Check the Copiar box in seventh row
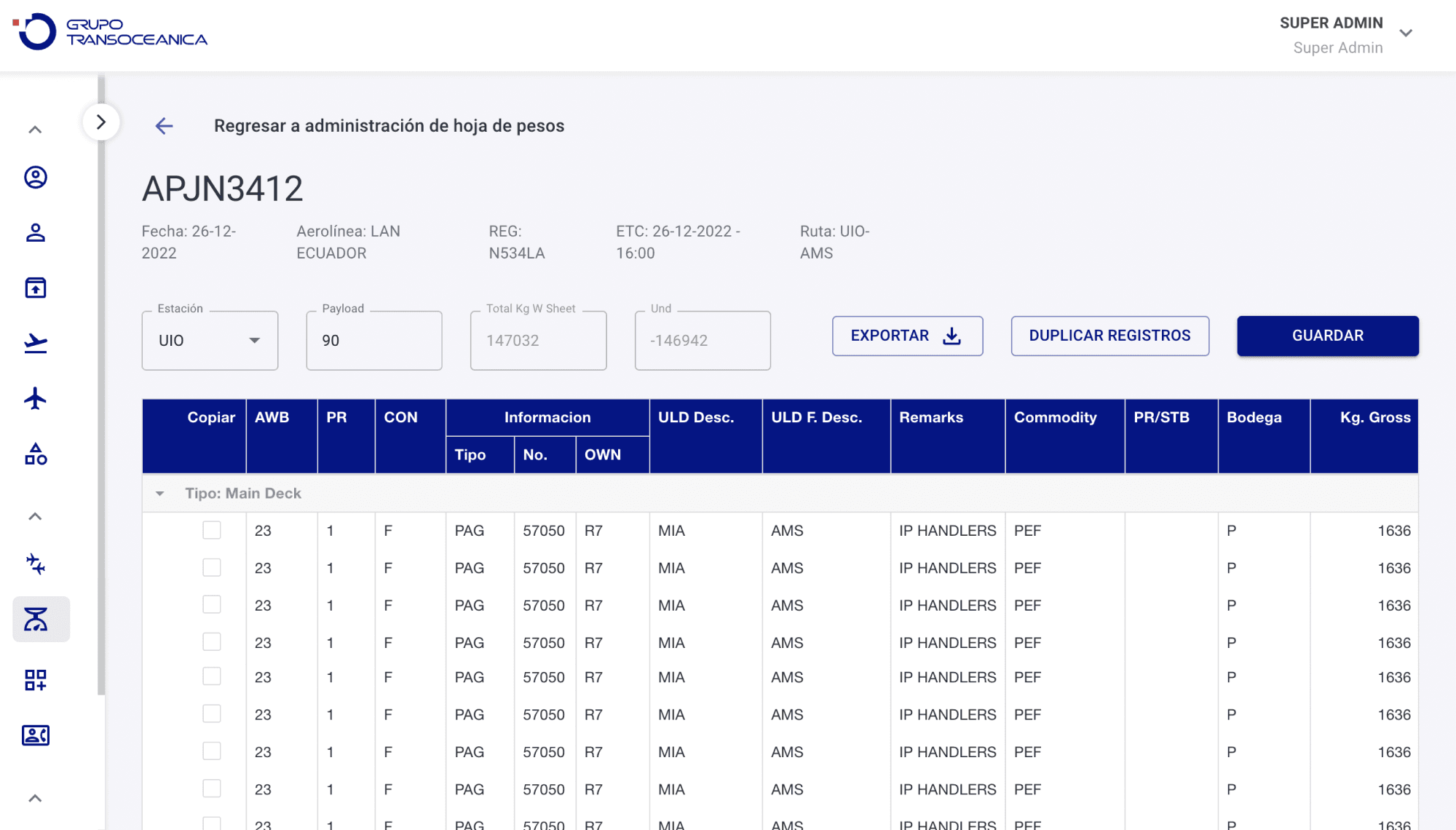The image size is (1456, 830). [212, 751]
